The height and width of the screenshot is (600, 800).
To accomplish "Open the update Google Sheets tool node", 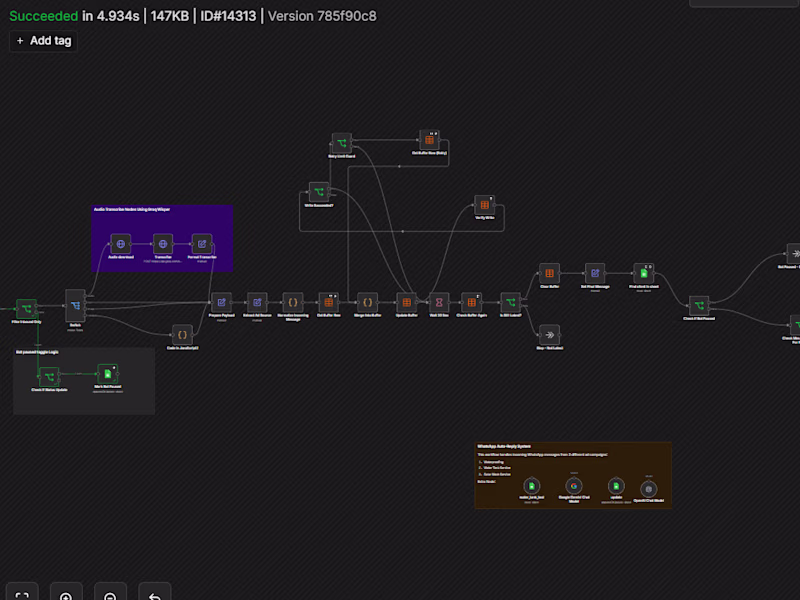I will 616,486.
